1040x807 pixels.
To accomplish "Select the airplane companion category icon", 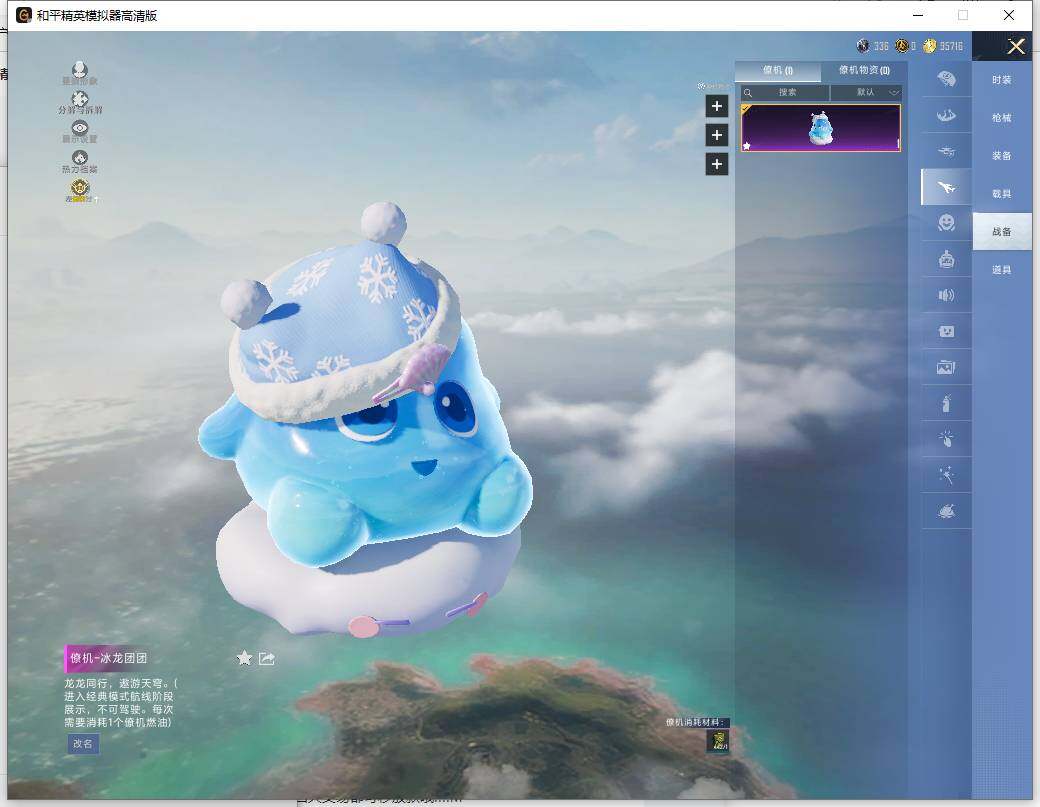I will pyautogui.click(x=946, y=187).
